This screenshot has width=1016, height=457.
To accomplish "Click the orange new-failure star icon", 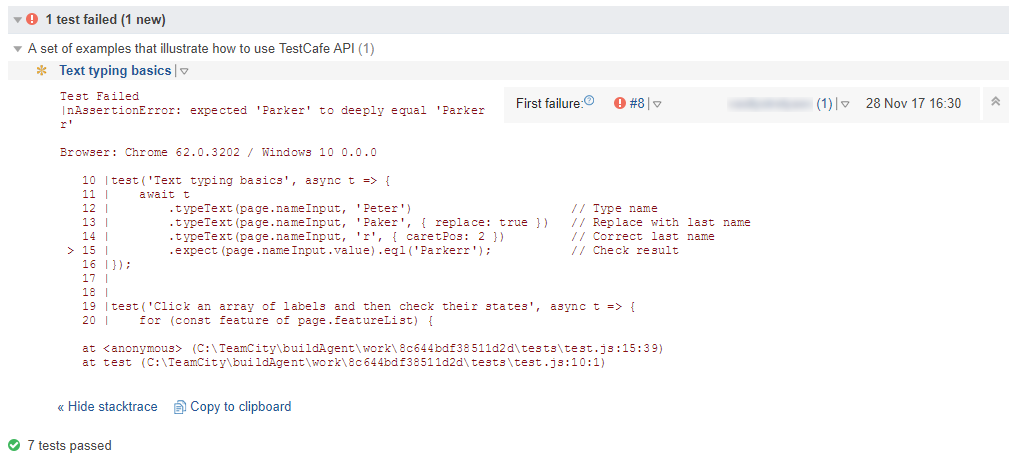I will (41, 71).
